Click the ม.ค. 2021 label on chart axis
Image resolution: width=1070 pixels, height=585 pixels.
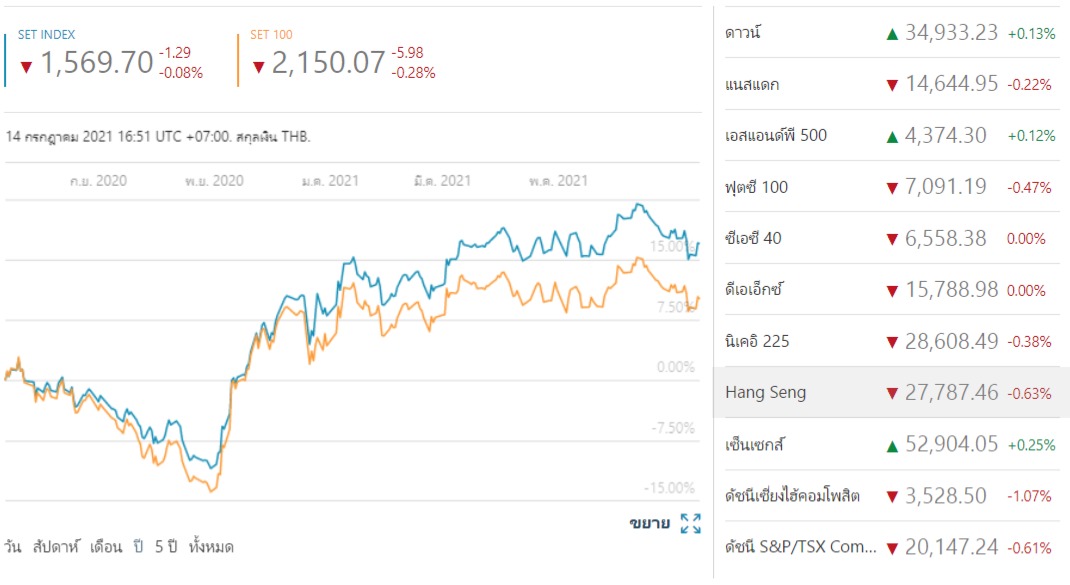click(330, 181)
